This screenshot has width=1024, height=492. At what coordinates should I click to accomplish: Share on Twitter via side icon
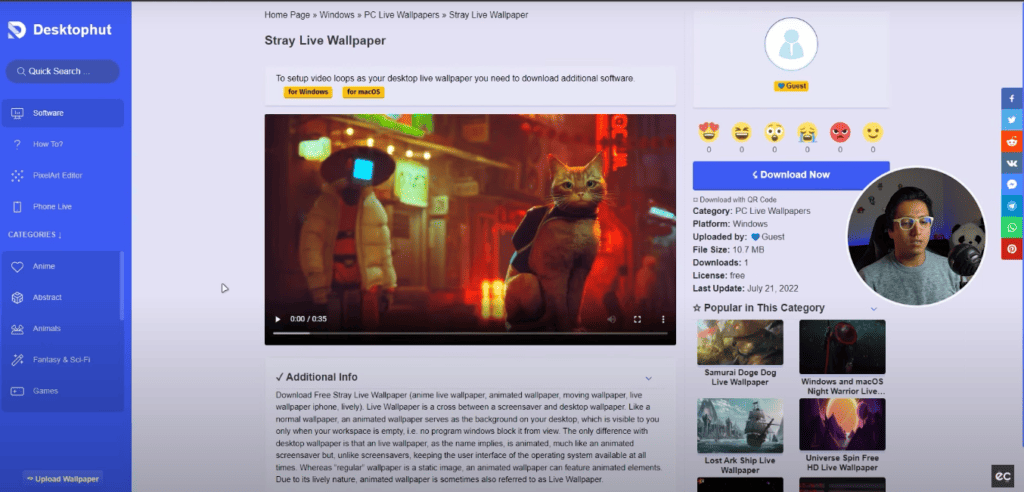click(1012, 120)
